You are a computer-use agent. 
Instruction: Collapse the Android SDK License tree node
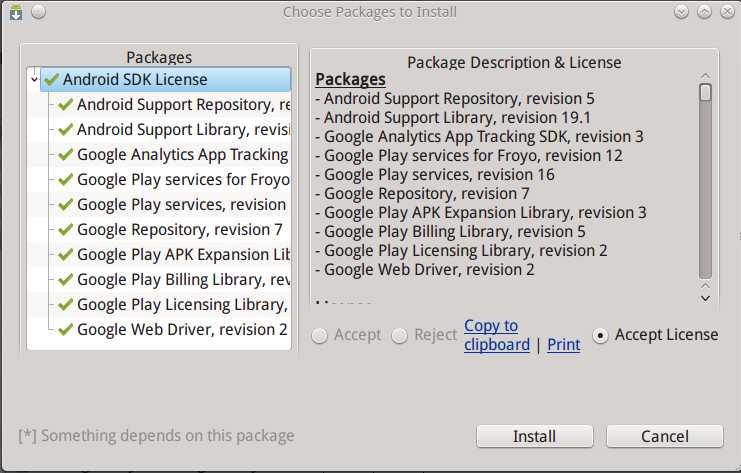pyautogui.click(x=34, y=79)
